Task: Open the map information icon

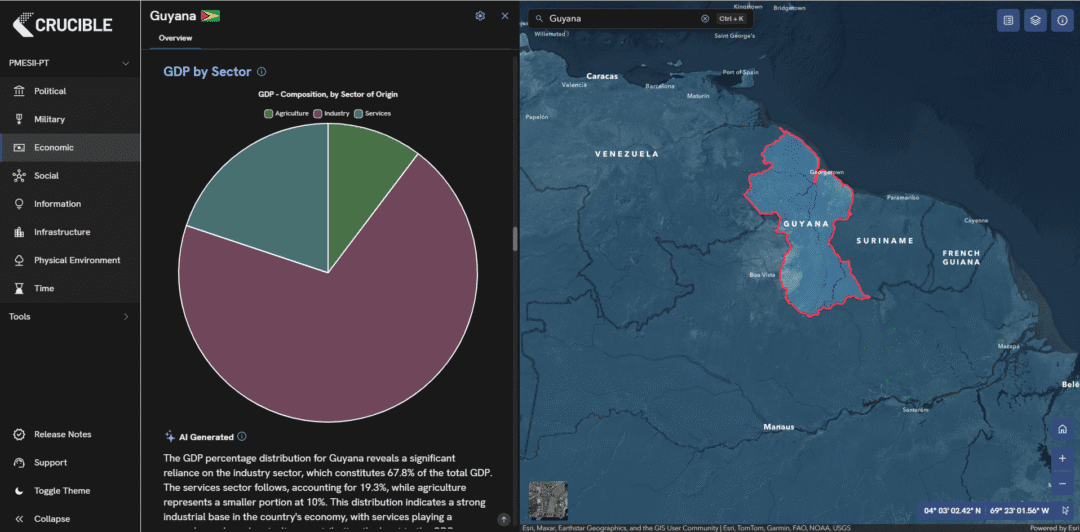Action: (x=1062, y=20)
